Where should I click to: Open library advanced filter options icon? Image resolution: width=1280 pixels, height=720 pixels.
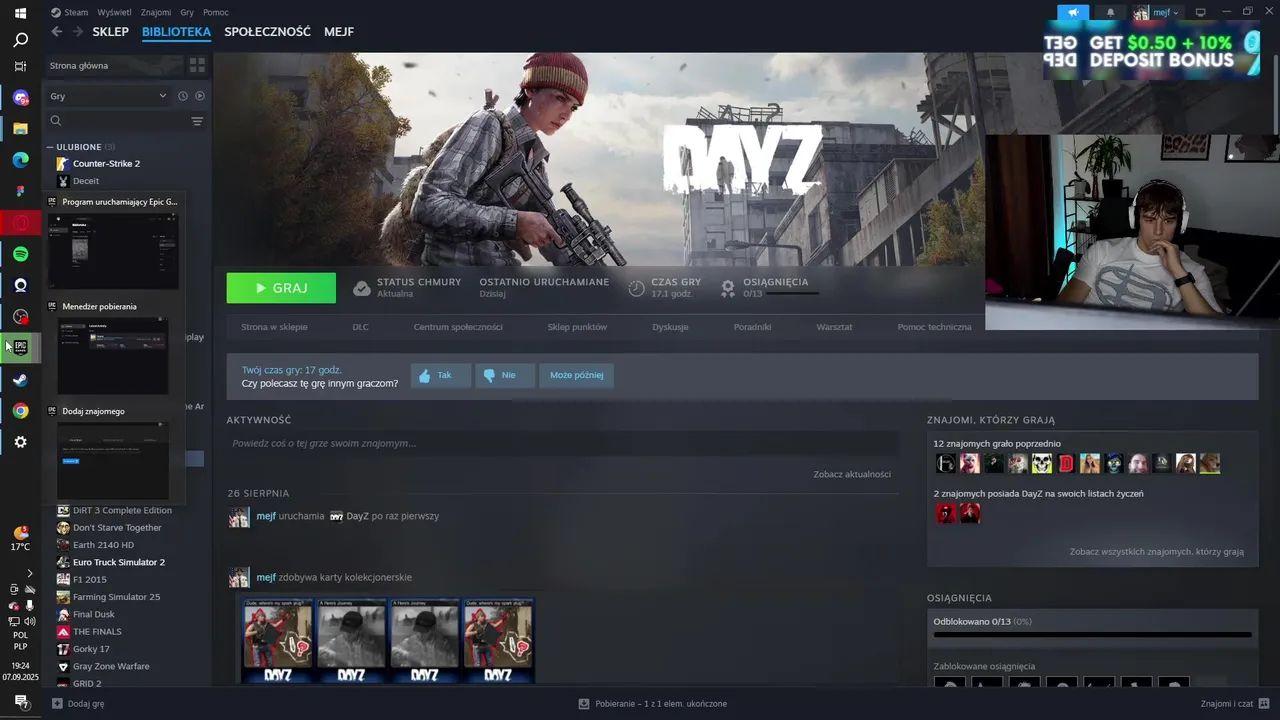[197, 121]
